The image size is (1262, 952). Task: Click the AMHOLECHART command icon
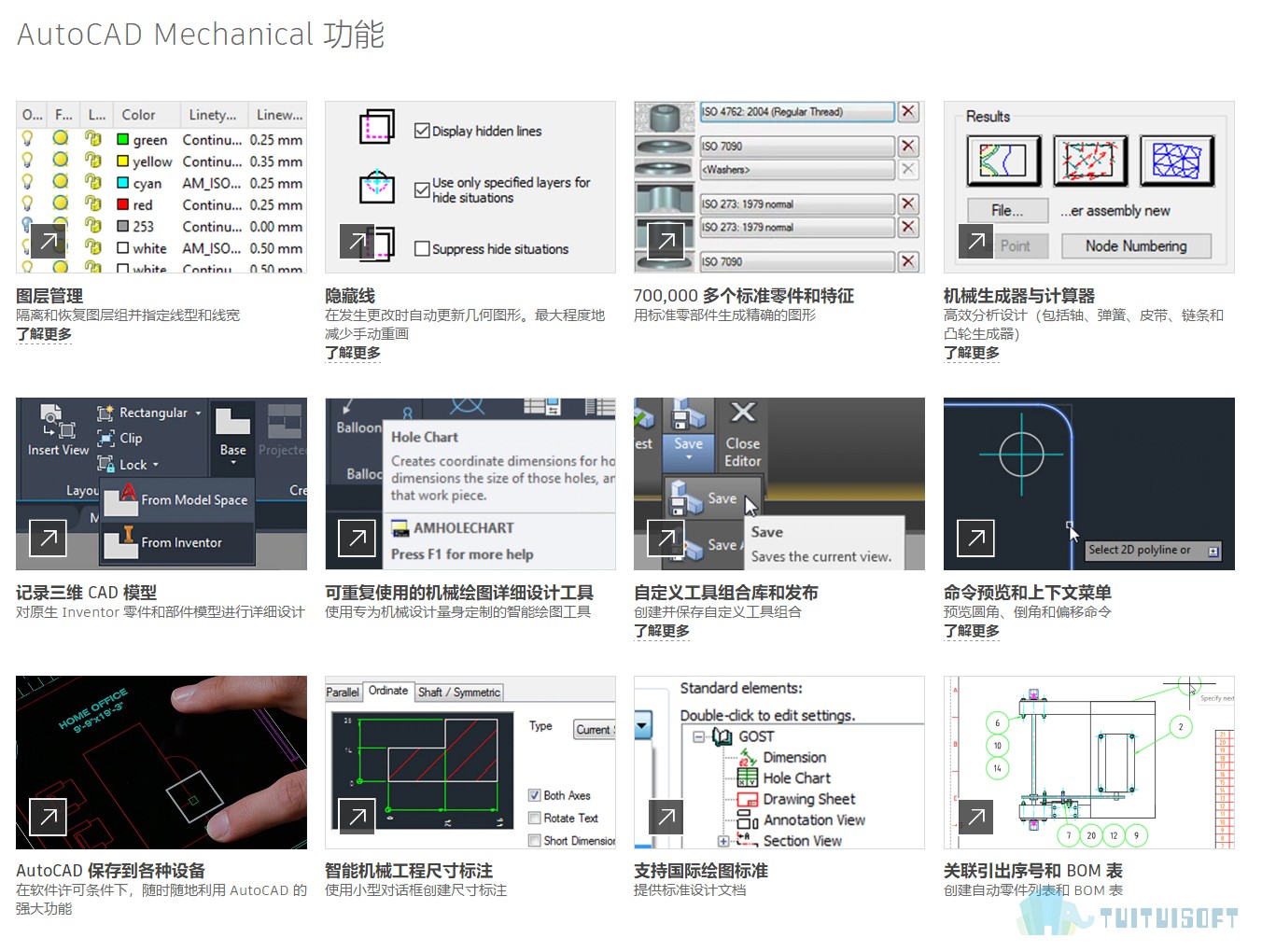[x=400, y=528]
